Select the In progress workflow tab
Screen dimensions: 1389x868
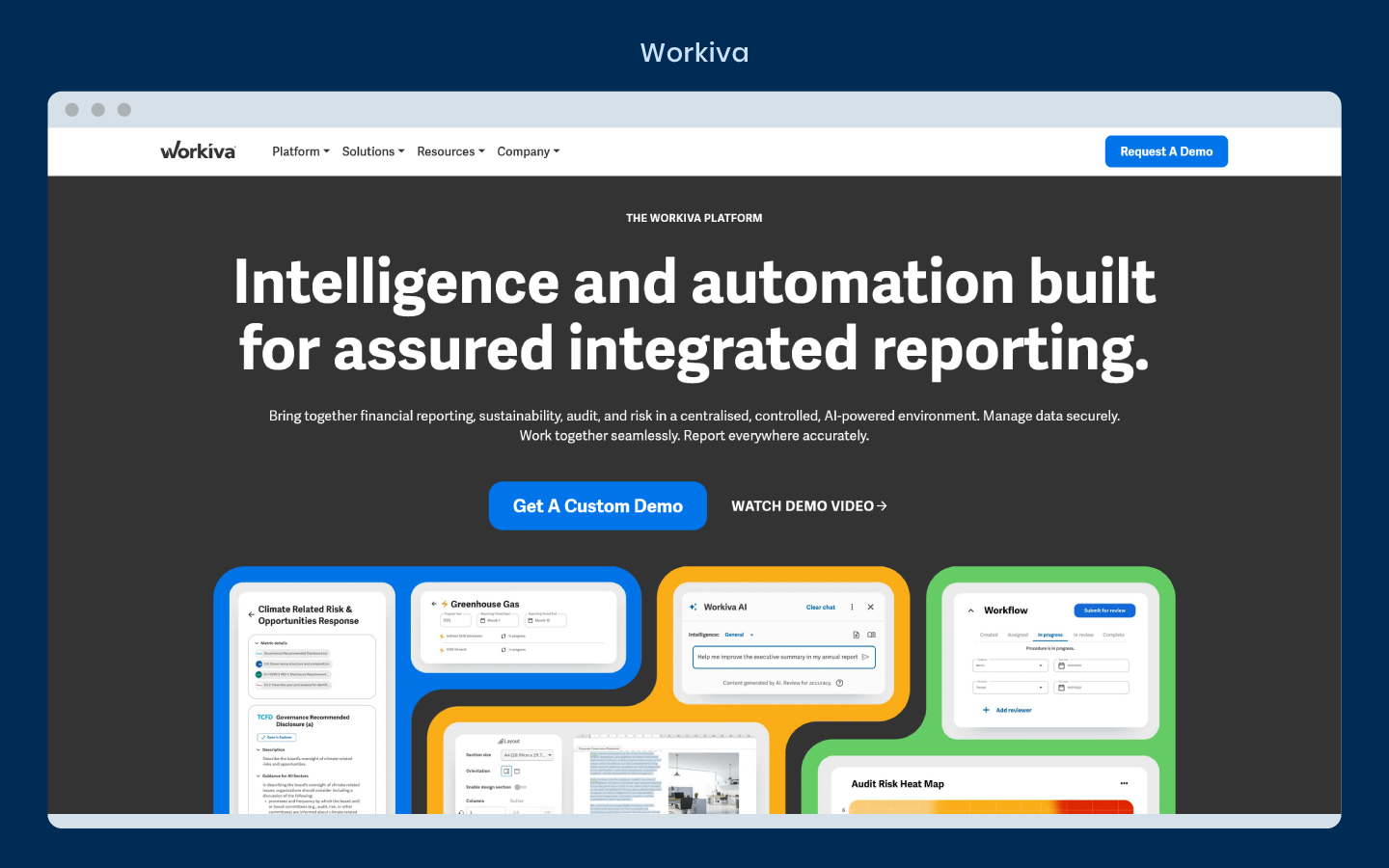point(1050,635)
